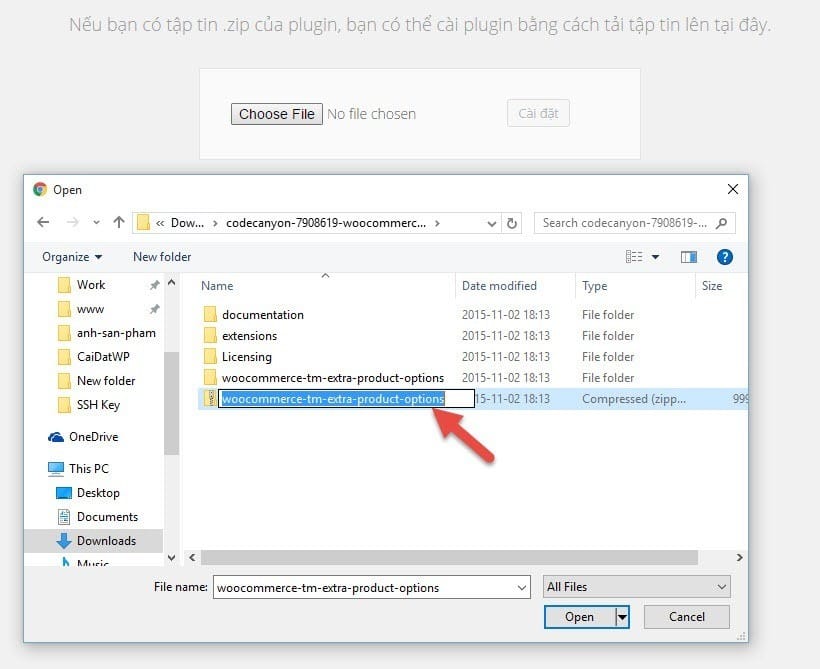Viewport: 820px width, 669px height.
Task: Open the All Files type dropdown
Action: pos(636,587)
